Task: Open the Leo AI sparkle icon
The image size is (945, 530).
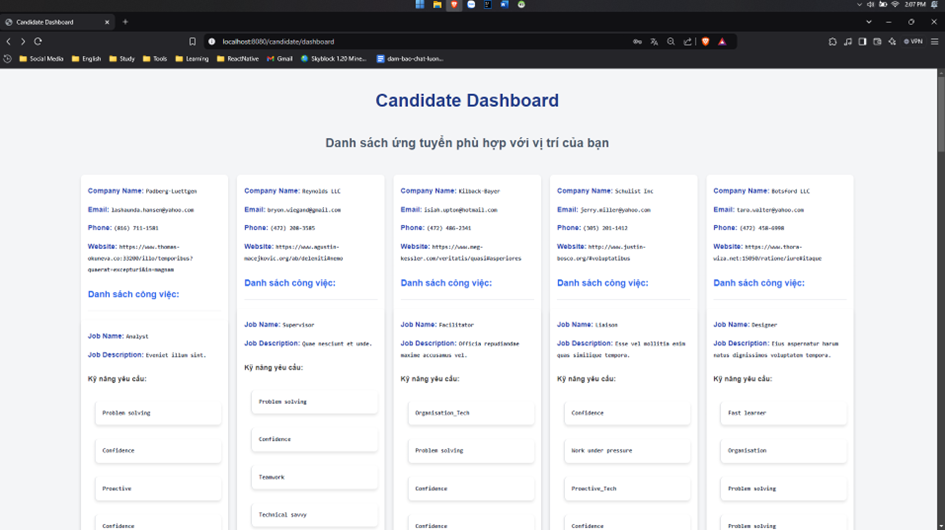Action: click(893, 42)
